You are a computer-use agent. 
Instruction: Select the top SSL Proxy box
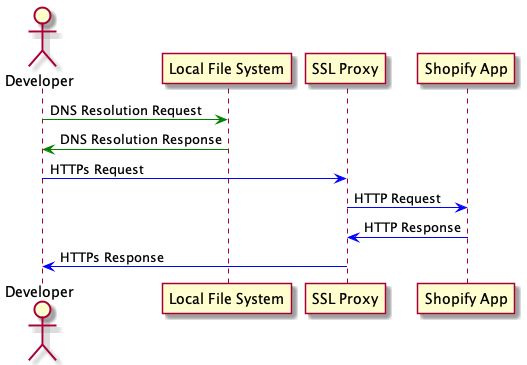click(x=345, y=69)
